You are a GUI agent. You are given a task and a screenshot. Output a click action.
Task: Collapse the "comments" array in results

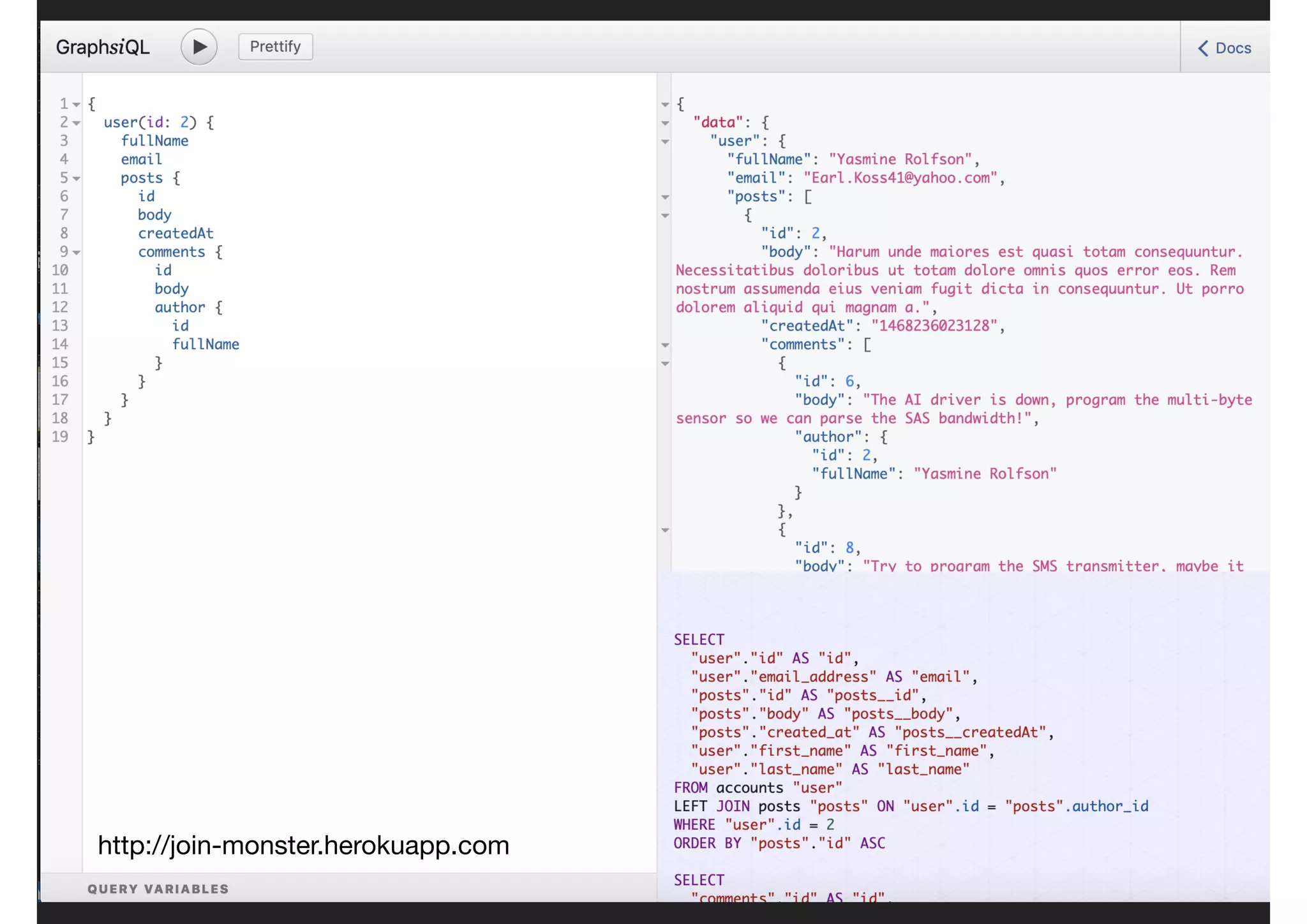click(665, 345)
